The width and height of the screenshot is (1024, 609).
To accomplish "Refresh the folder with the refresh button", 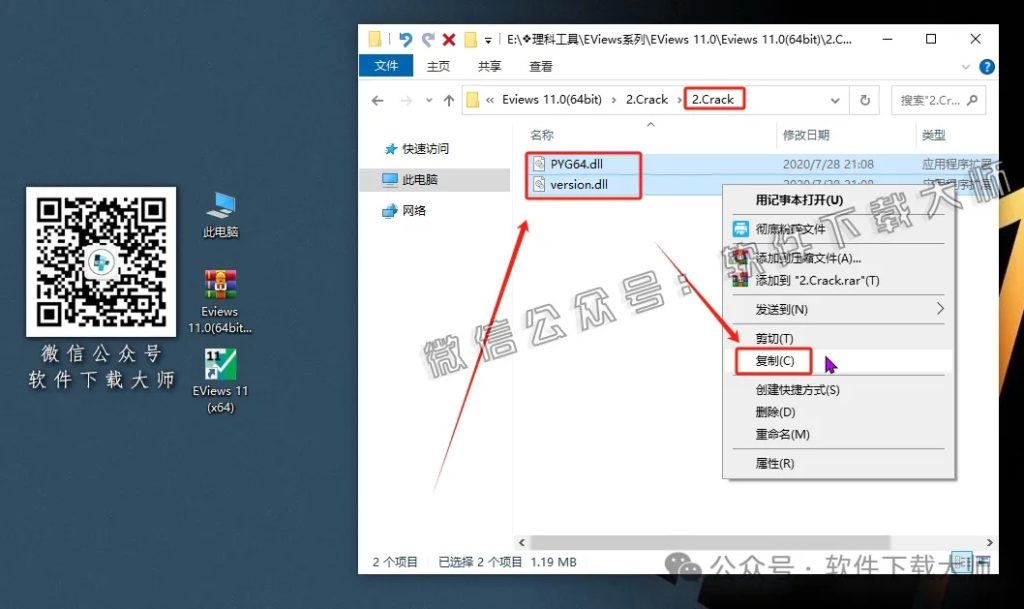I will tap(863, 99).
